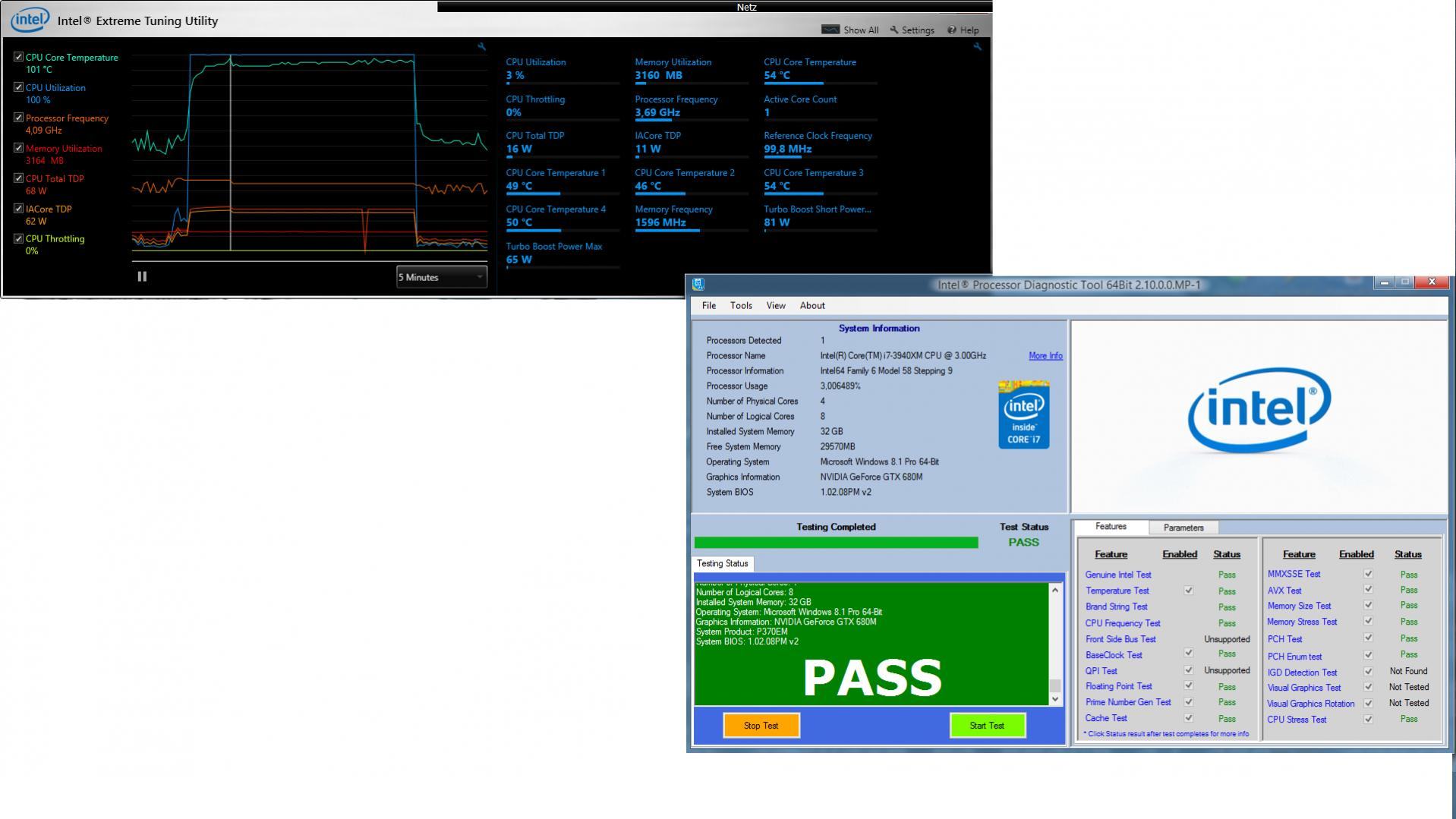Click Genuine Intel Test Pass status
Image resolution: width=1456 pixels, height=819 pixels.
pos(1226,575)
